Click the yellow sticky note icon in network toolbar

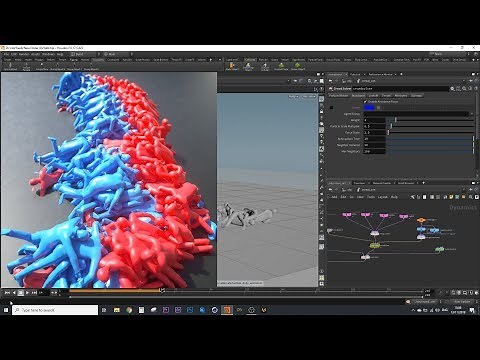452,197
